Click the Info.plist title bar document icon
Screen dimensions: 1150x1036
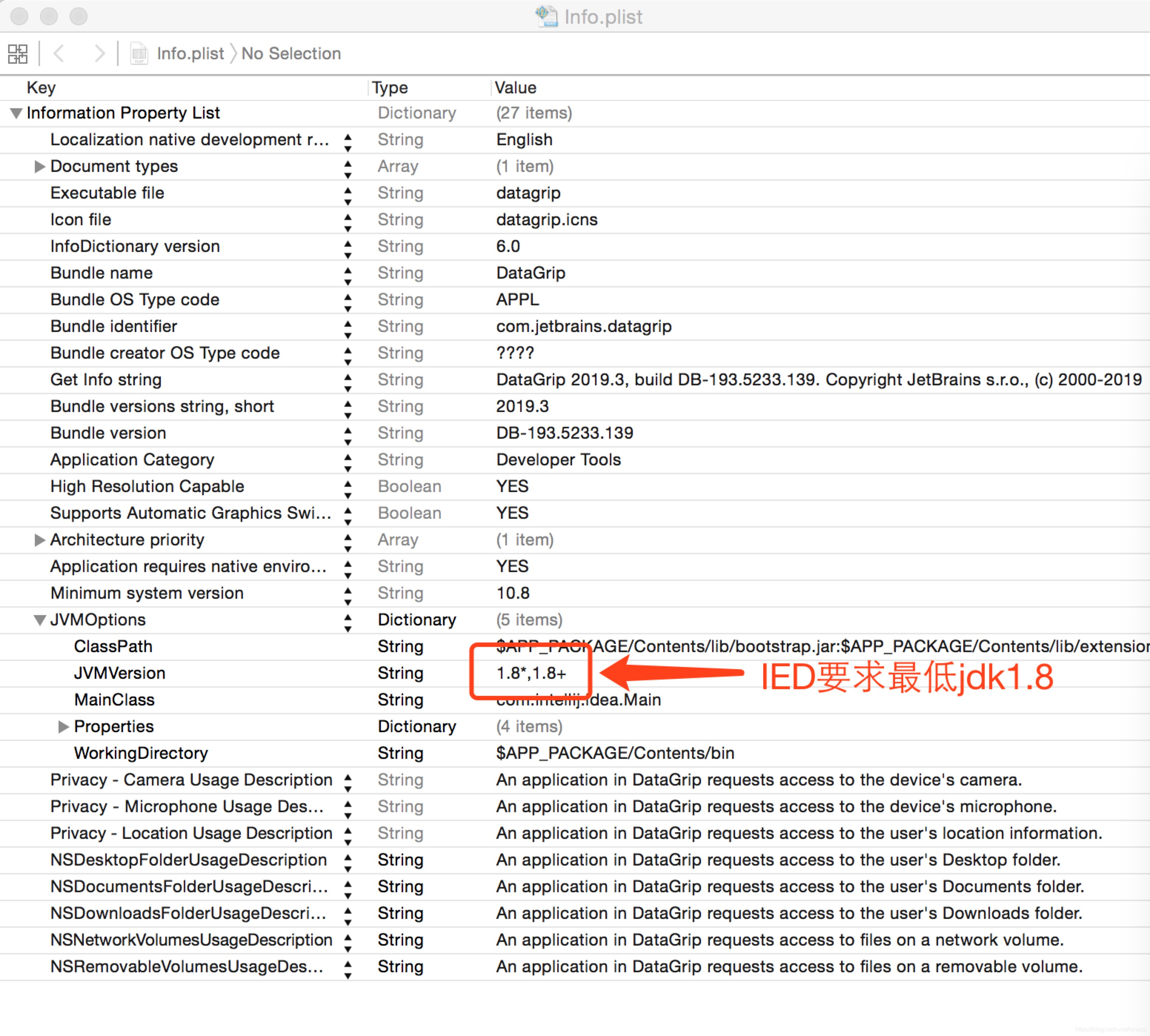[x=546, y=17]
